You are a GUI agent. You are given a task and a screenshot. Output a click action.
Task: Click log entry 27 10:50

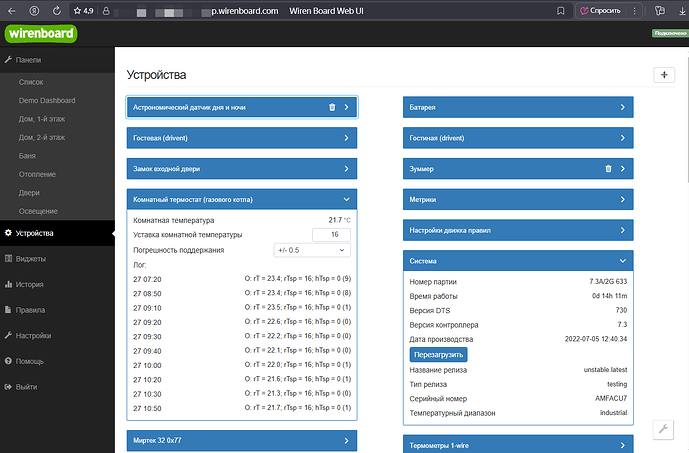click(147, 409)
